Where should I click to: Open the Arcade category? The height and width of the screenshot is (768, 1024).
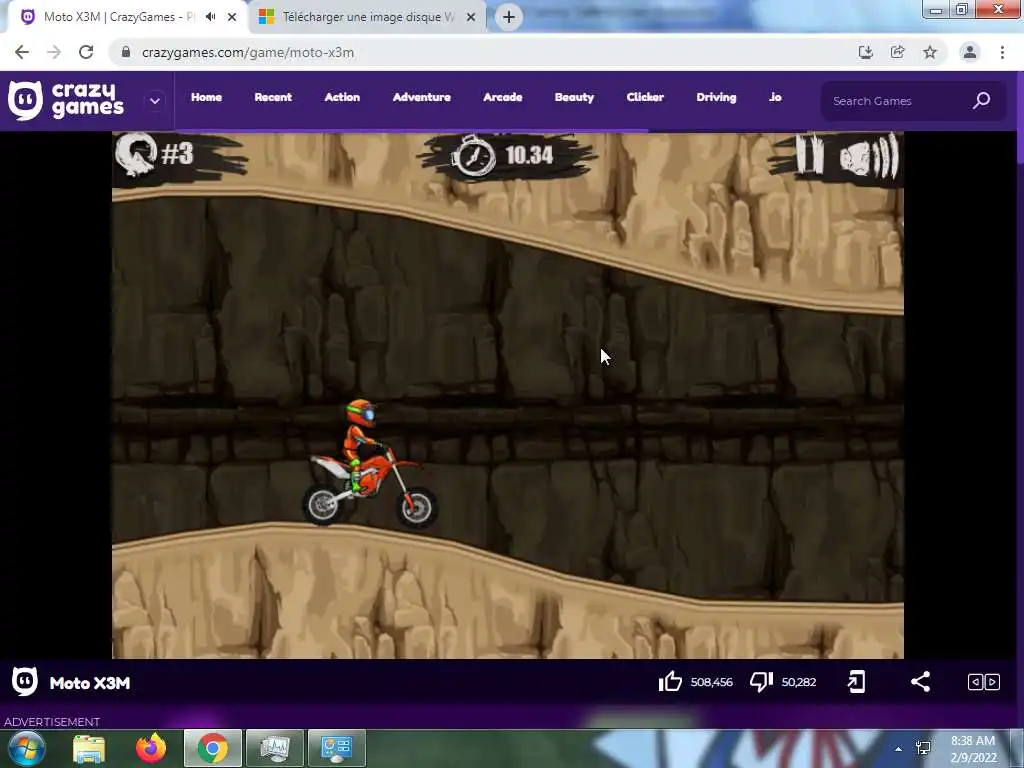coord(503,97)
